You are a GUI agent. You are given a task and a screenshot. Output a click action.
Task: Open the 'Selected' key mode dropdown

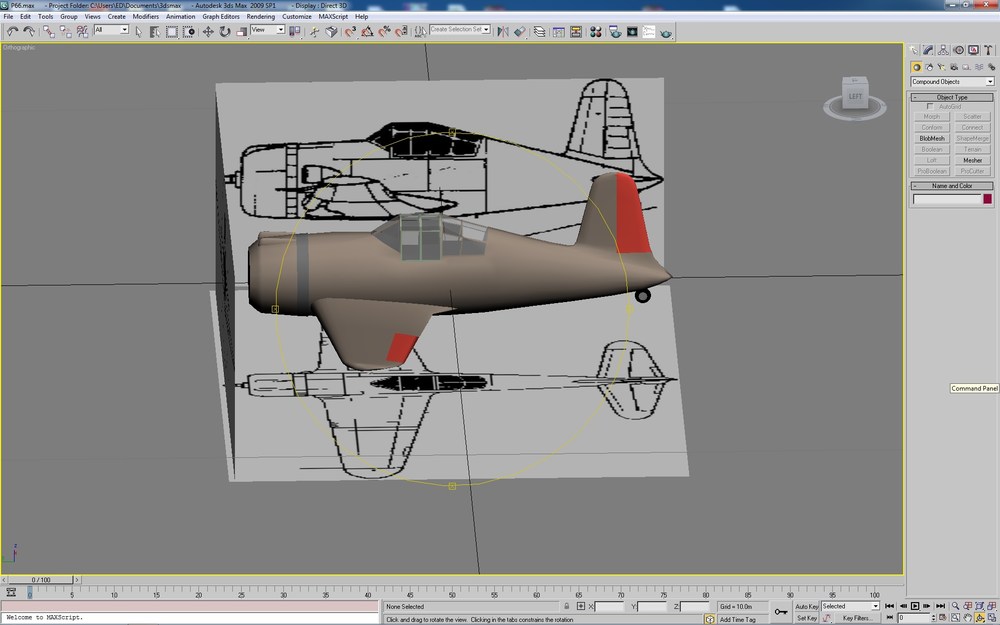(x=850, y=606)
